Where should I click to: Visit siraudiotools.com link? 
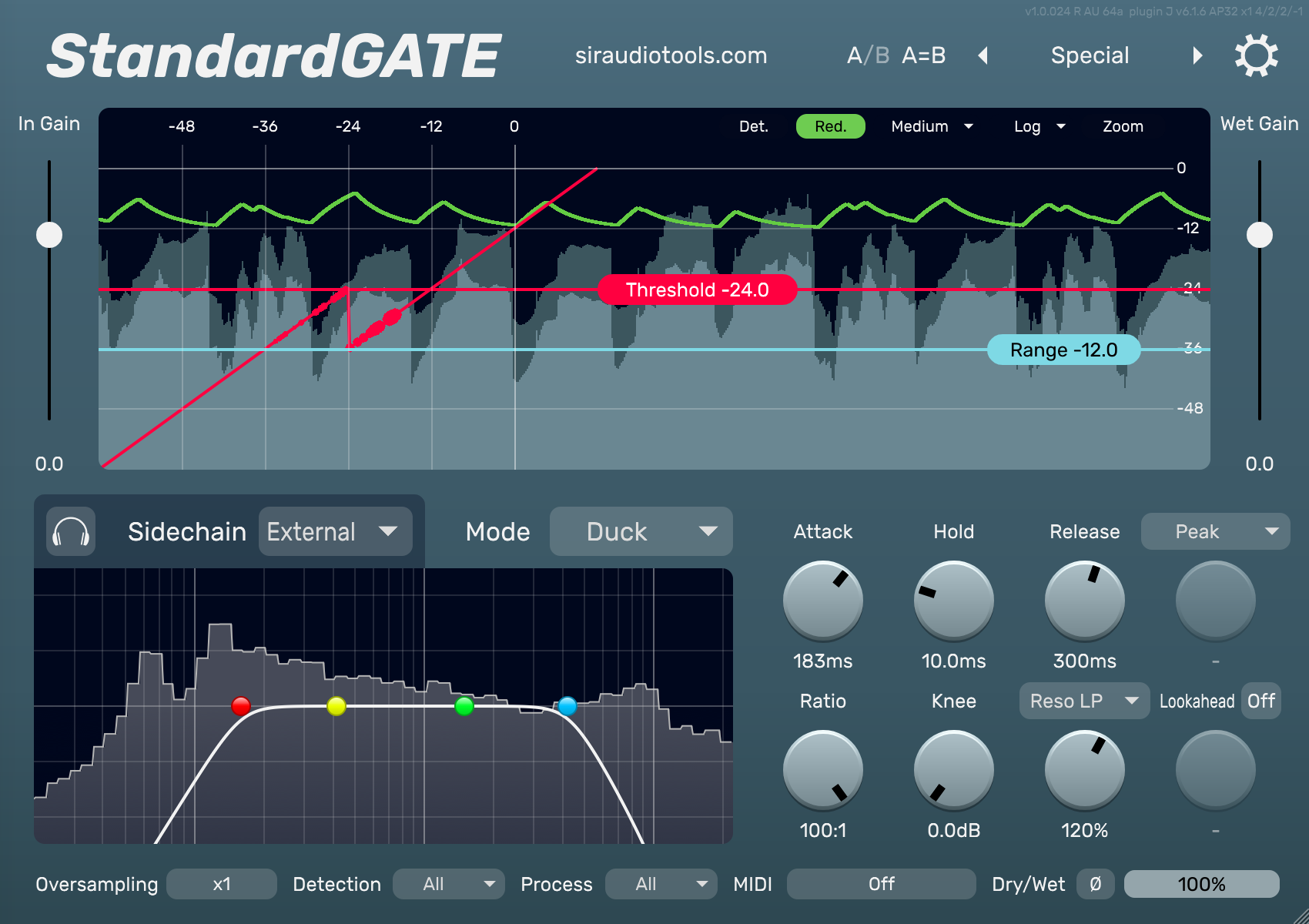click(671, 55)
